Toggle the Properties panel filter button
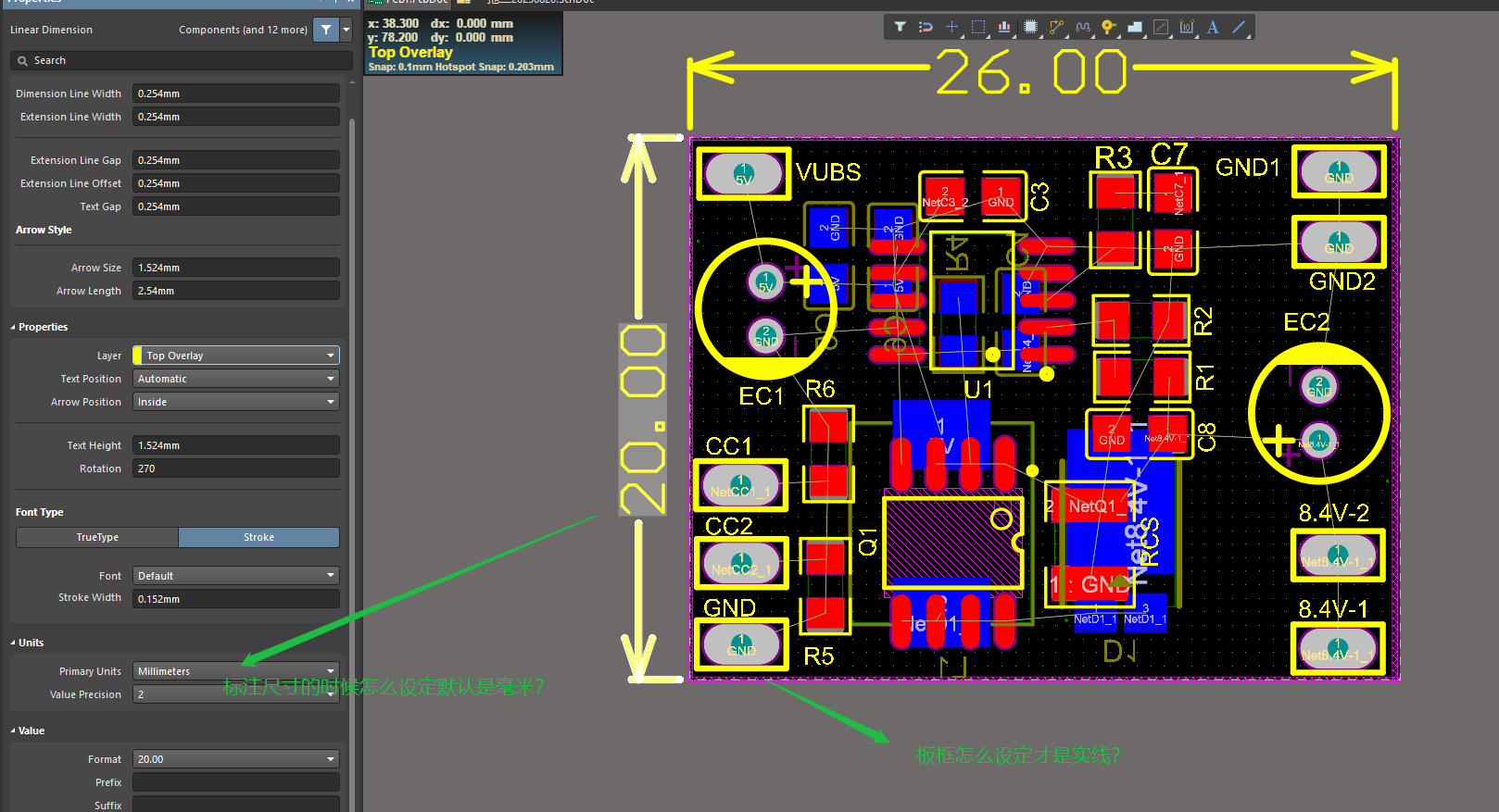Viewport: 1499px width, 812px height. point(326,30)
